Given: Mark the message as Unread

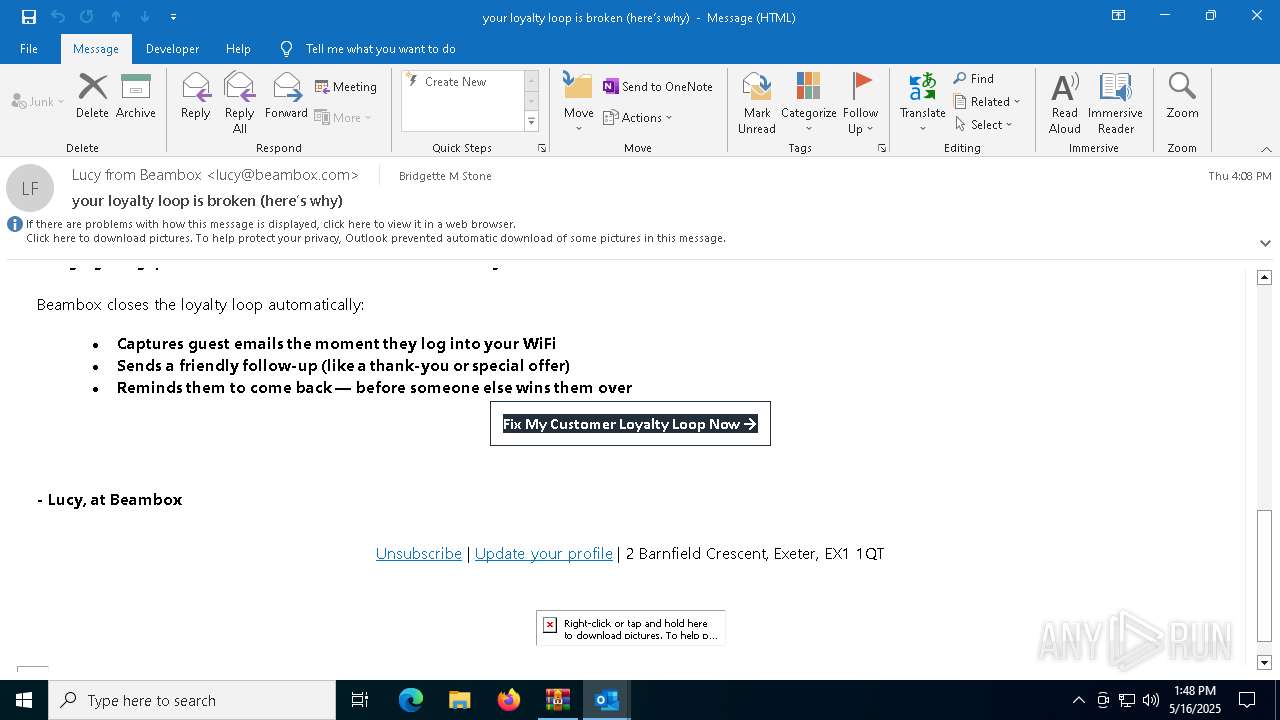Looking at the screenshot, I should coord(757,103).
